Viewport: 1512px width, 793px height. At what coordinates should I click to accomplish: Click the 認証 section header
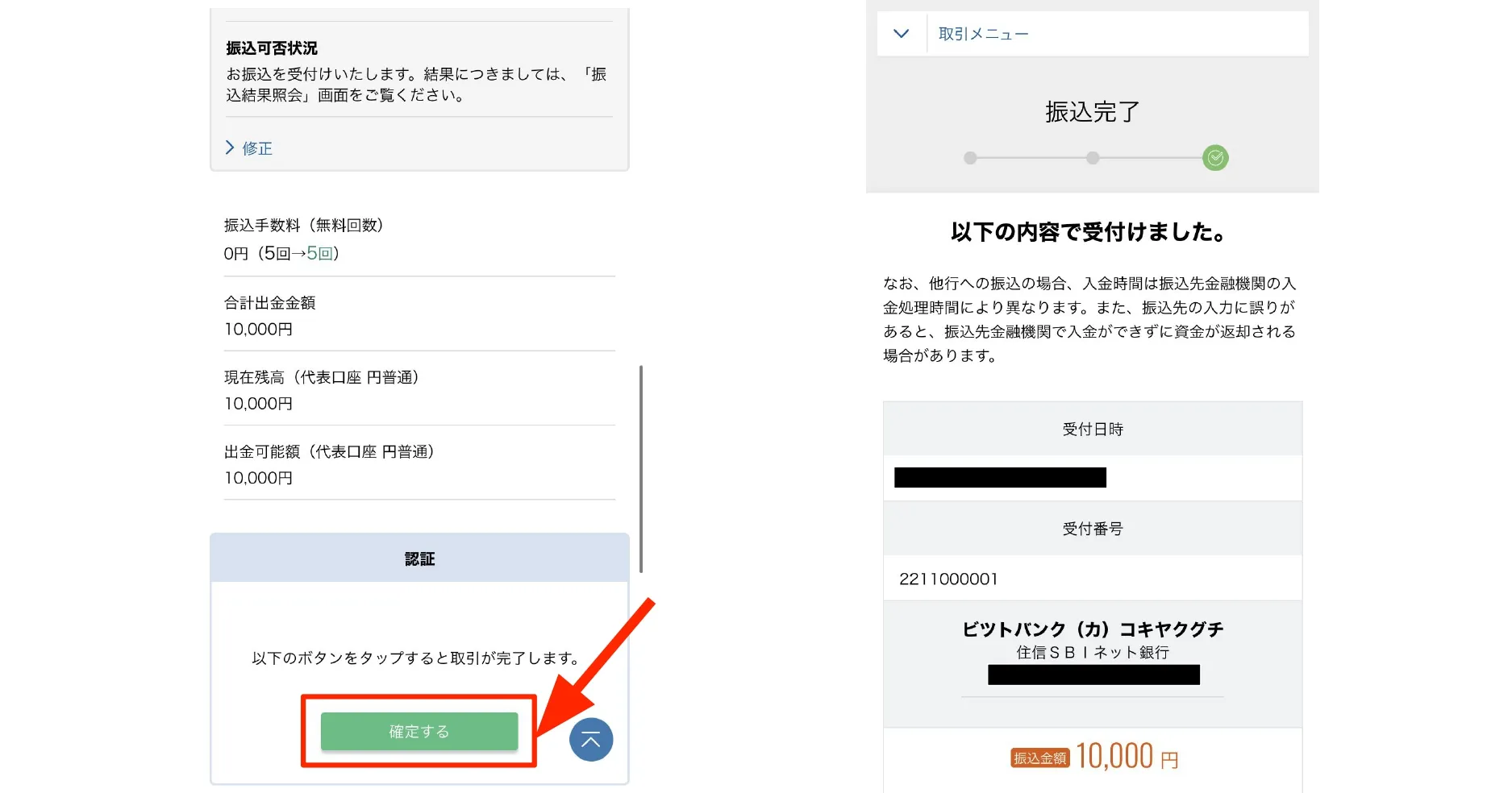click(x=419, y=557)
